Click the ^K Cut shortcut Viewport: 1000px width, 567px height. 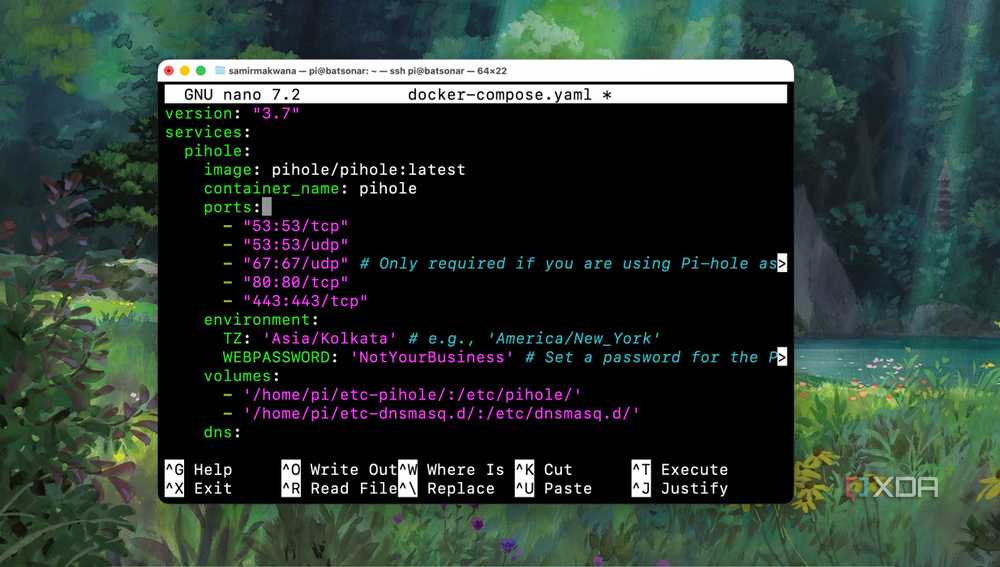click(543, 470)
